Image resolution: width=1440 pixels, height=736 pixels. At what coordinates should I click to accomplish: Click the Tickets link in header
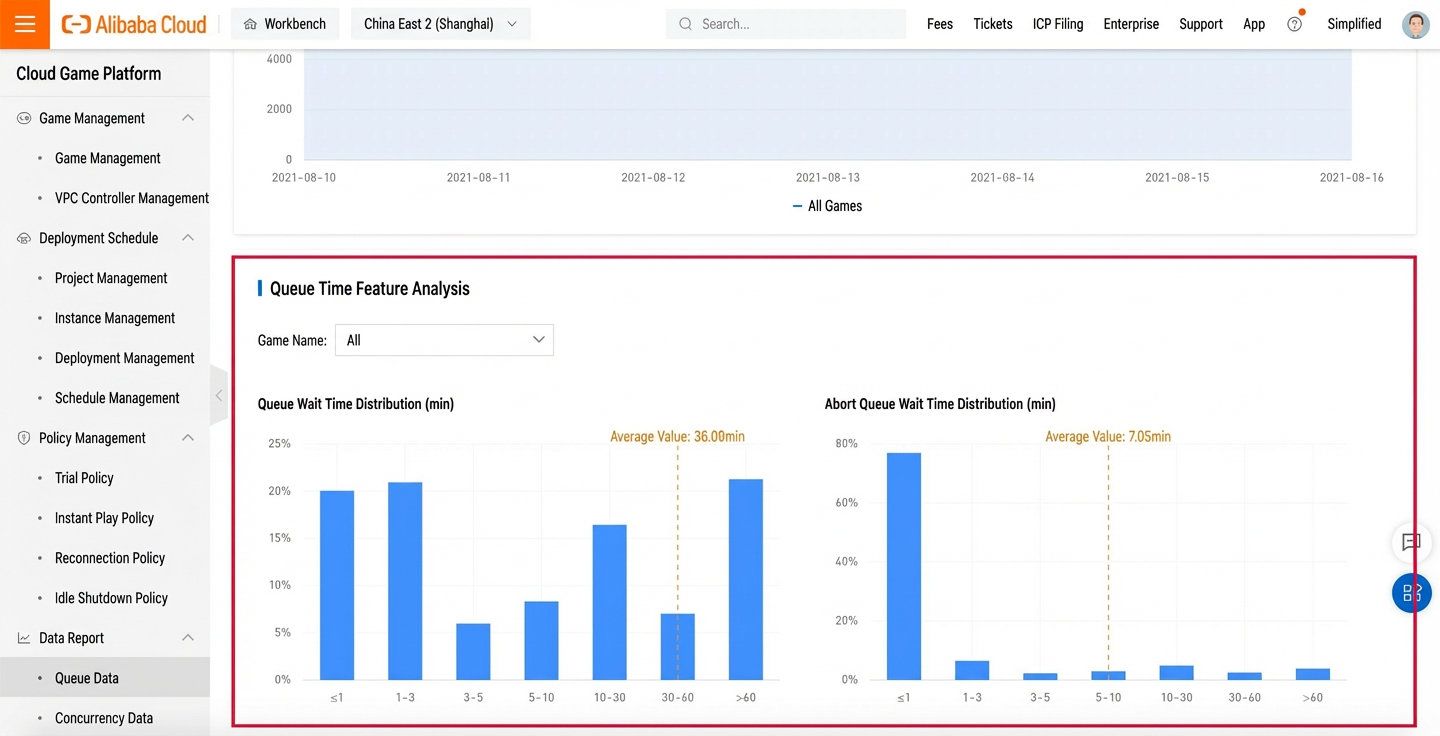point(993,24)
